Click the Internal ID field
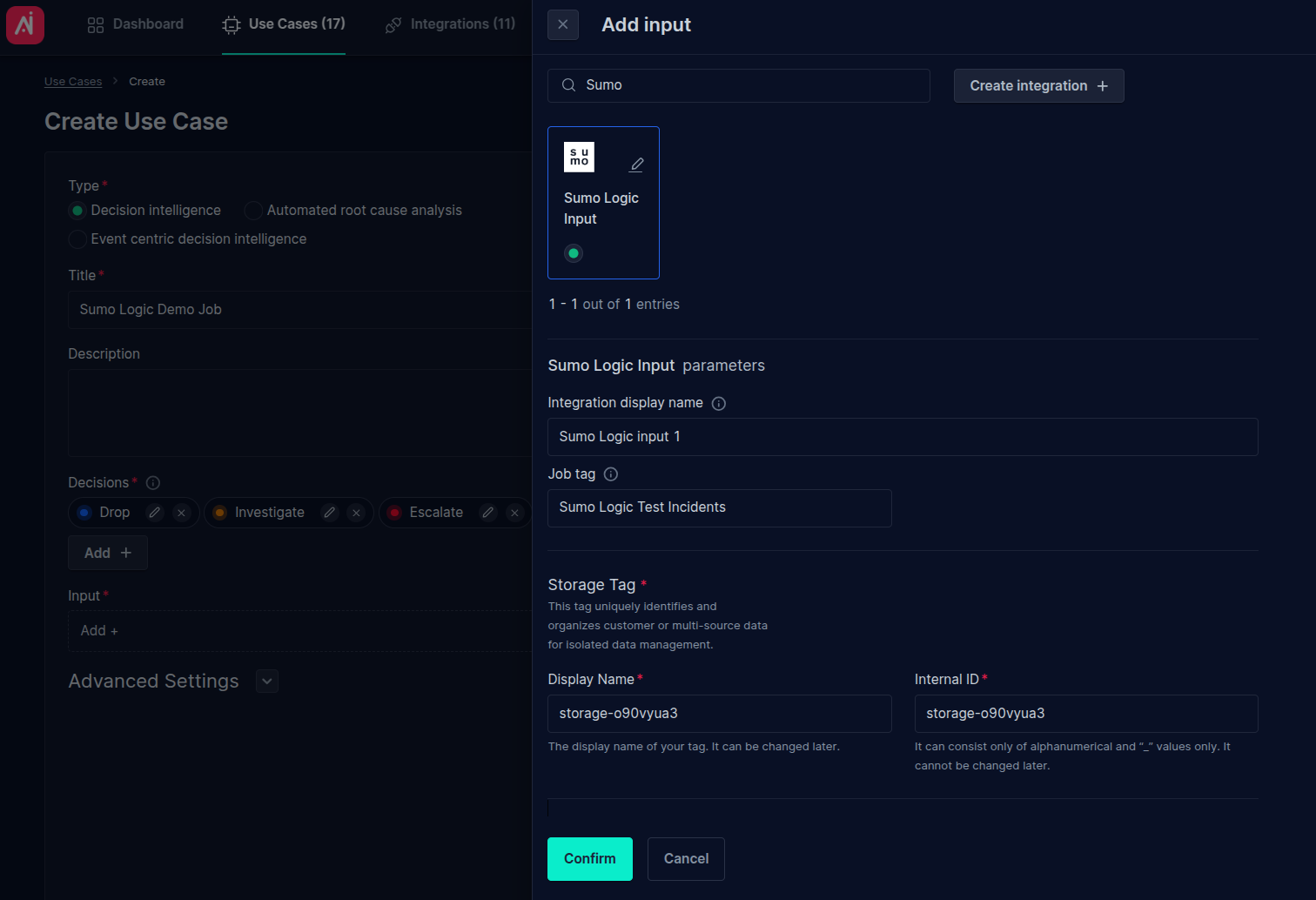This screenshot has width=1316, height=900. pos(1086,714)
